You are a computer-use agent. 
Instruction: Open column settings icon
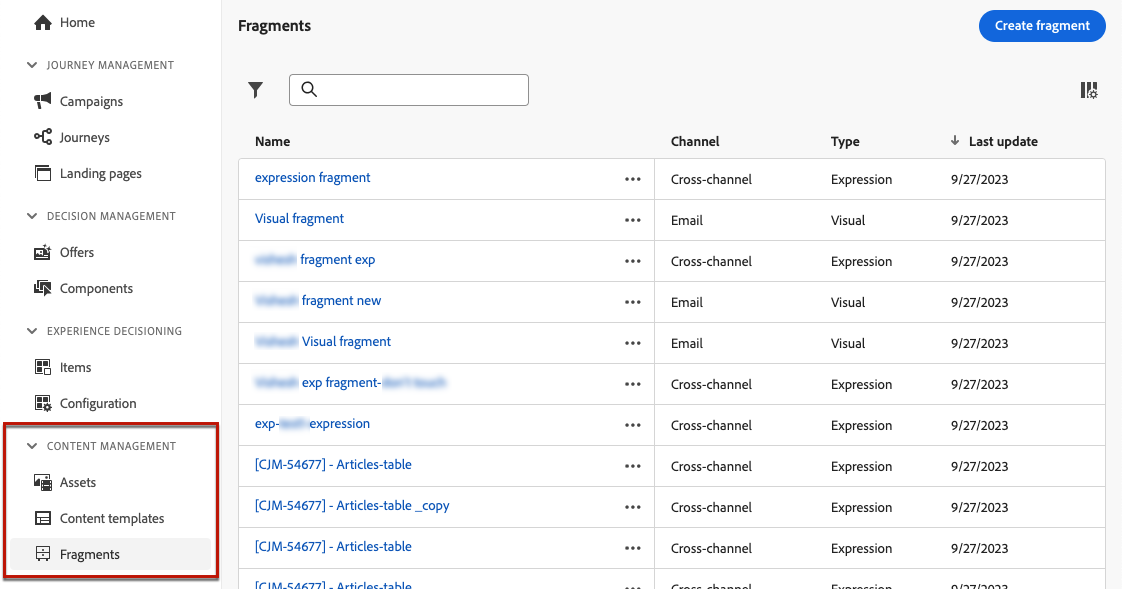pos(1089,90)
